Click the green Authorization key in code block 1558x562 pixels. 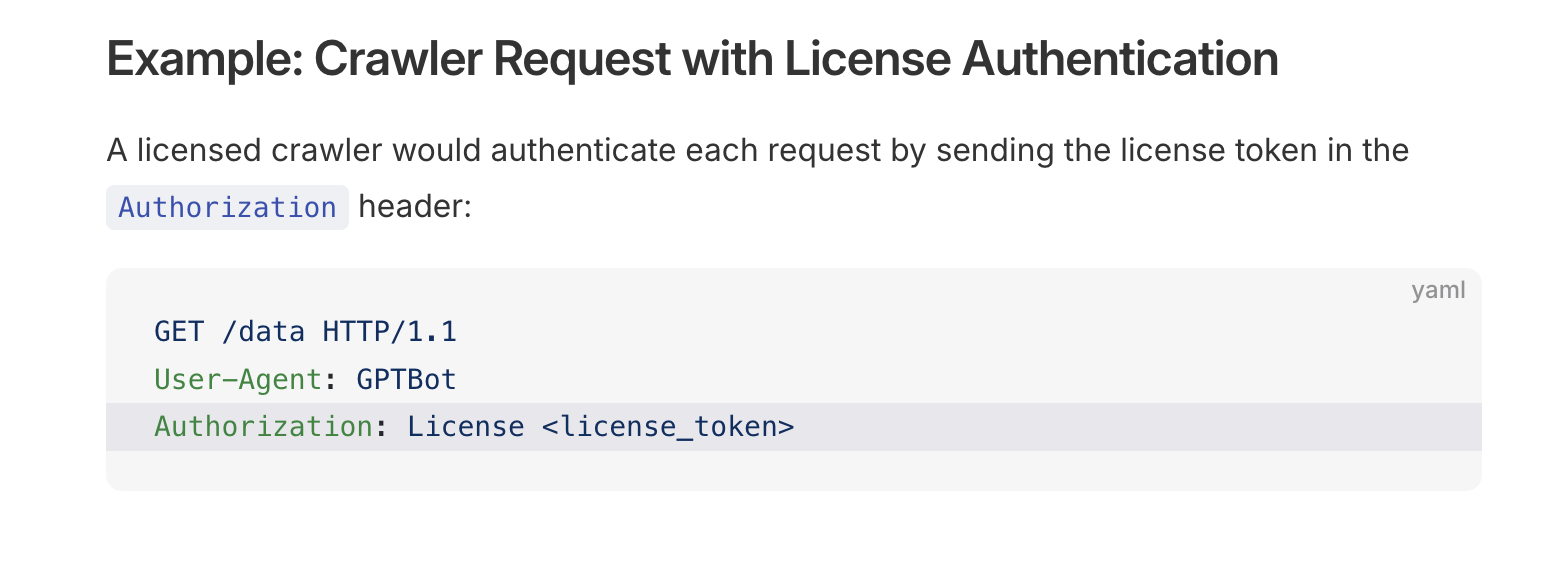pos(263,427)
